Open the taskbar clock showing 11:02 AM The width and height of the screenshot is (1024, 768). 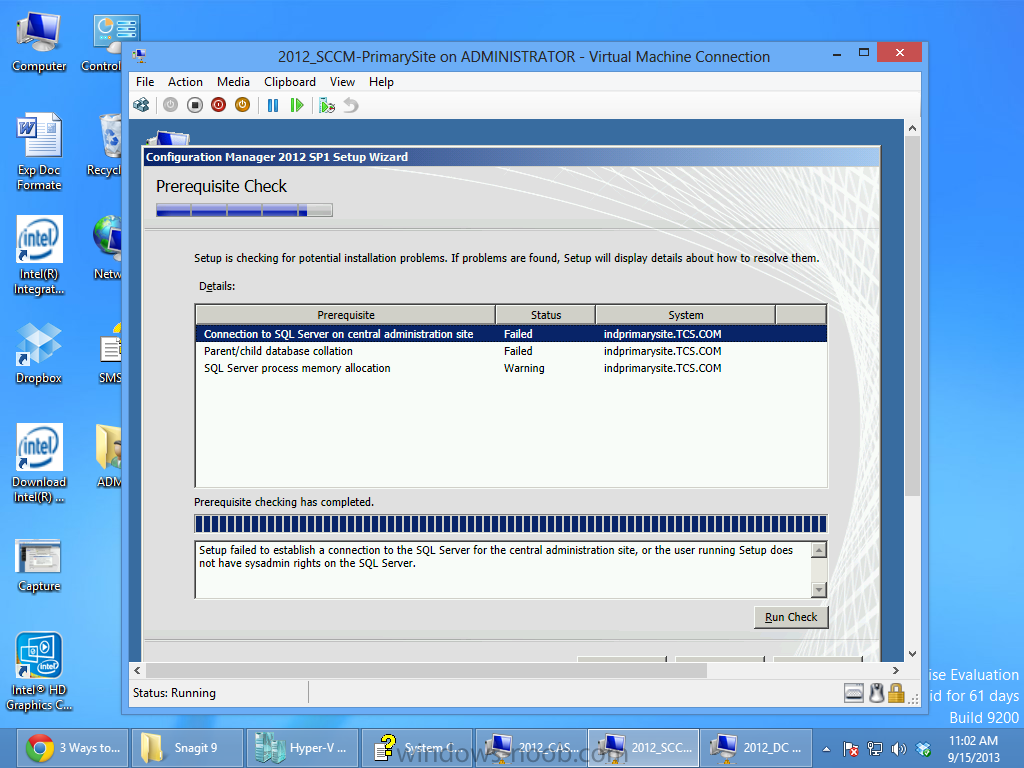[x=973, y=749]
